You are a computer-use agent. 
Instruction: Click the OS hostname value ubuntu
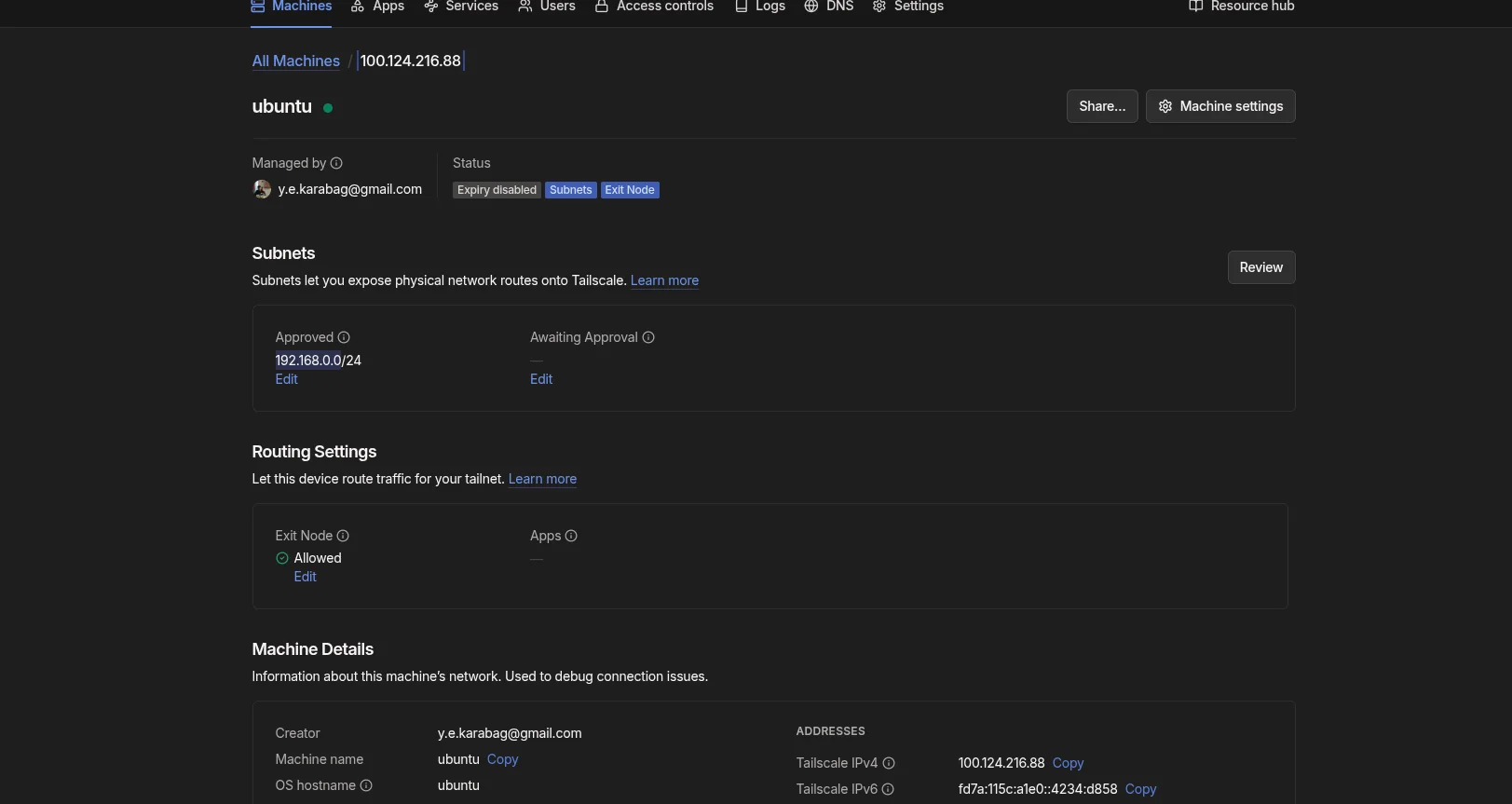click(x=458, y=785)
